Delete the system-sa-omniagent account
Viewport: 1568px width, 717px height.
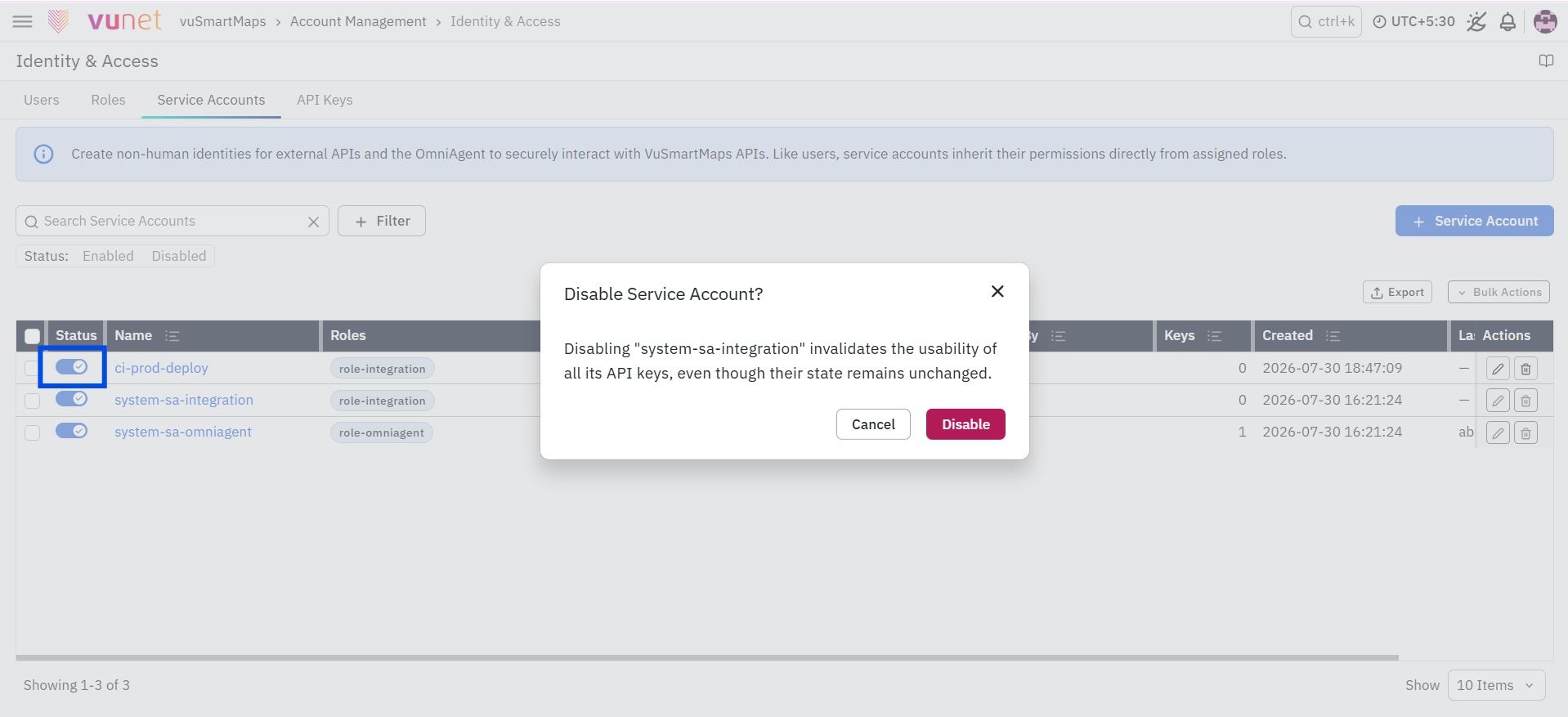pyautogui.click(x=1525, y=432)
